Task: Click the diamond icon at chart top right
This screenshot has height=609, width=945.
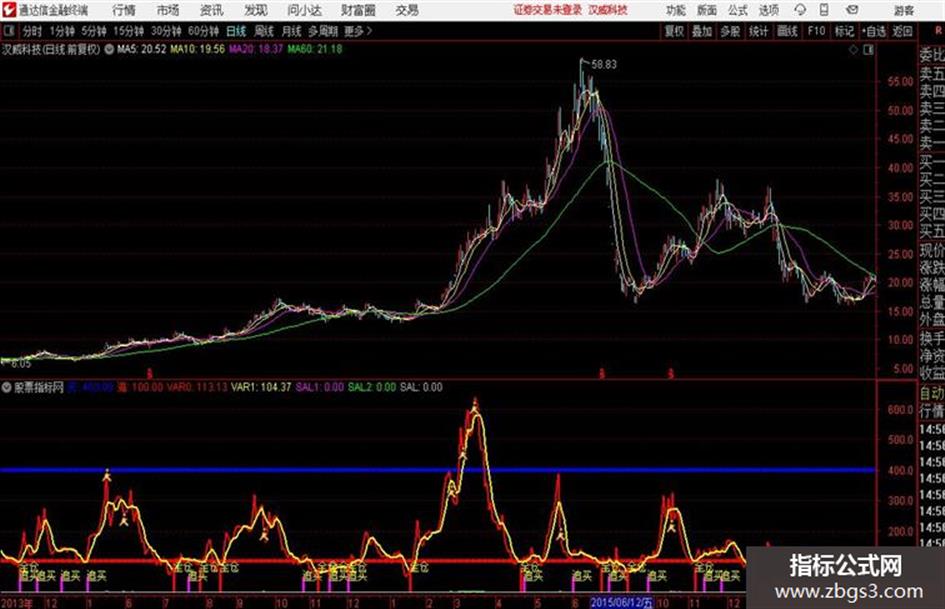Action: (x=853, y=50)
